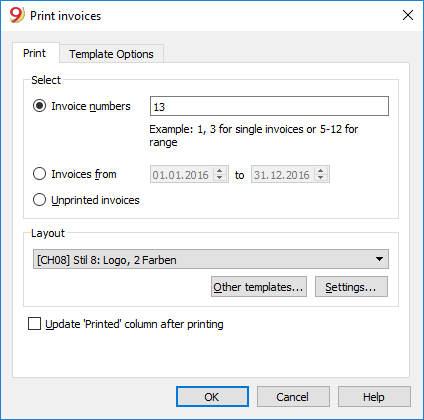Image resolution: width=424 pixels, height=420 pixels.
Task: Select the Invoice numbers radio button
Action: coord(39,106)
